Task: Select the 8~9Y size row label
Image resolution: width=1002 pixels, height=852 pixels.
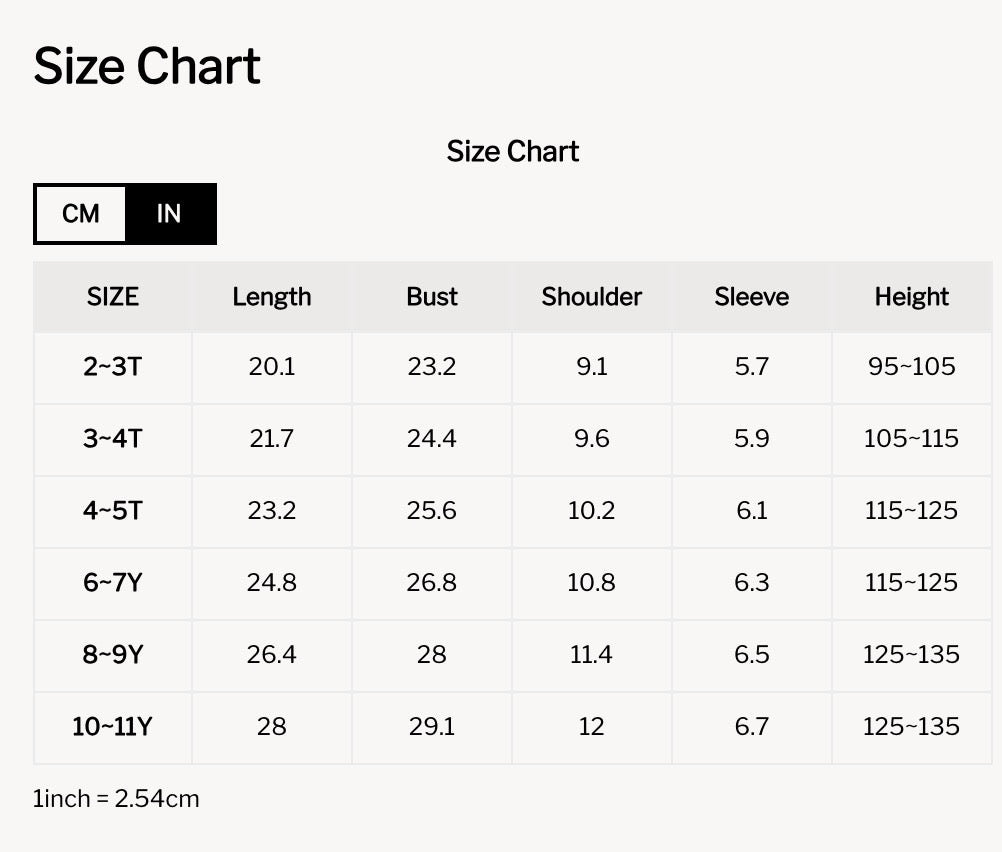Action: click(112, 654)
